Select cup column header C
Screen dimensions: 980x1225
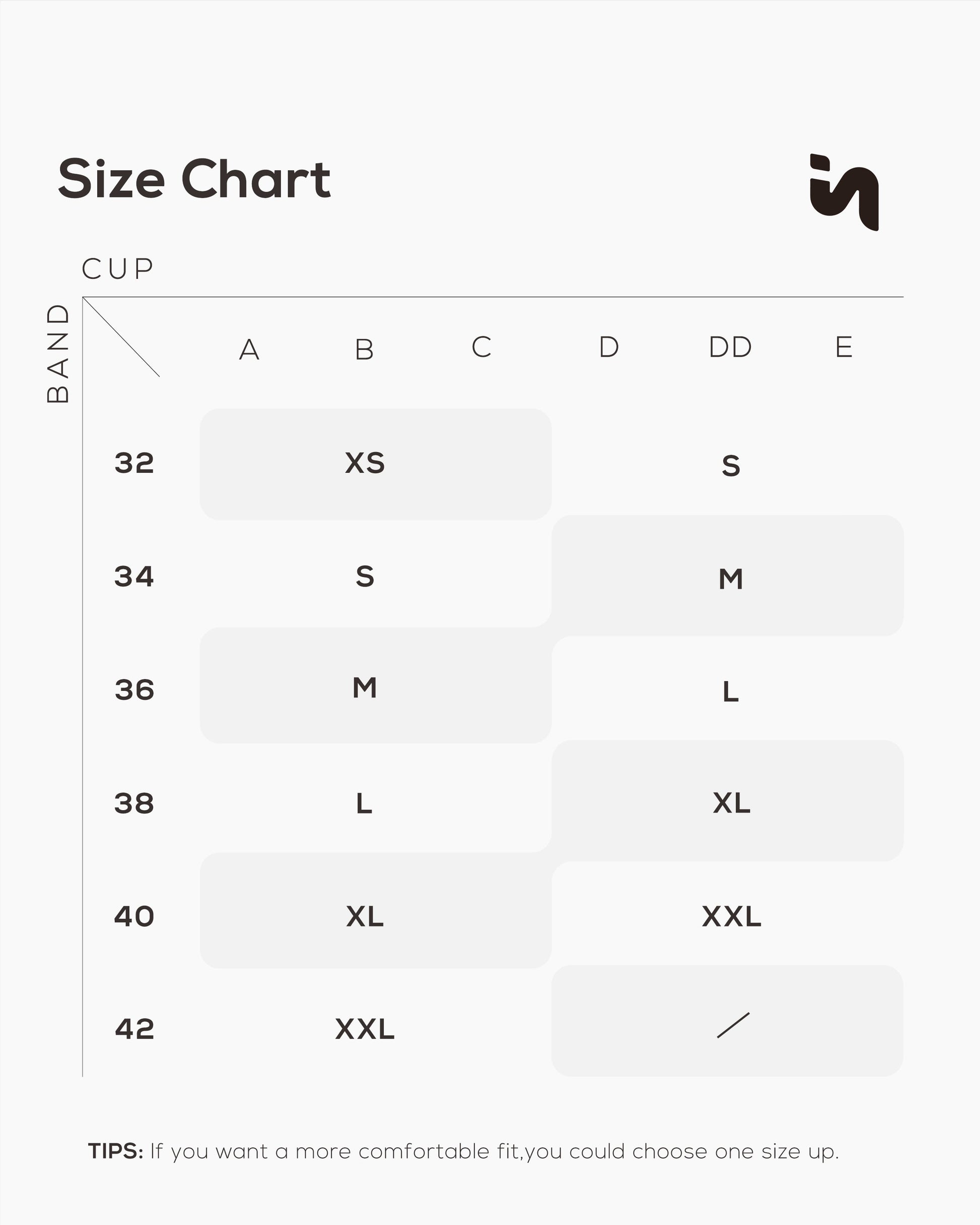481,347
